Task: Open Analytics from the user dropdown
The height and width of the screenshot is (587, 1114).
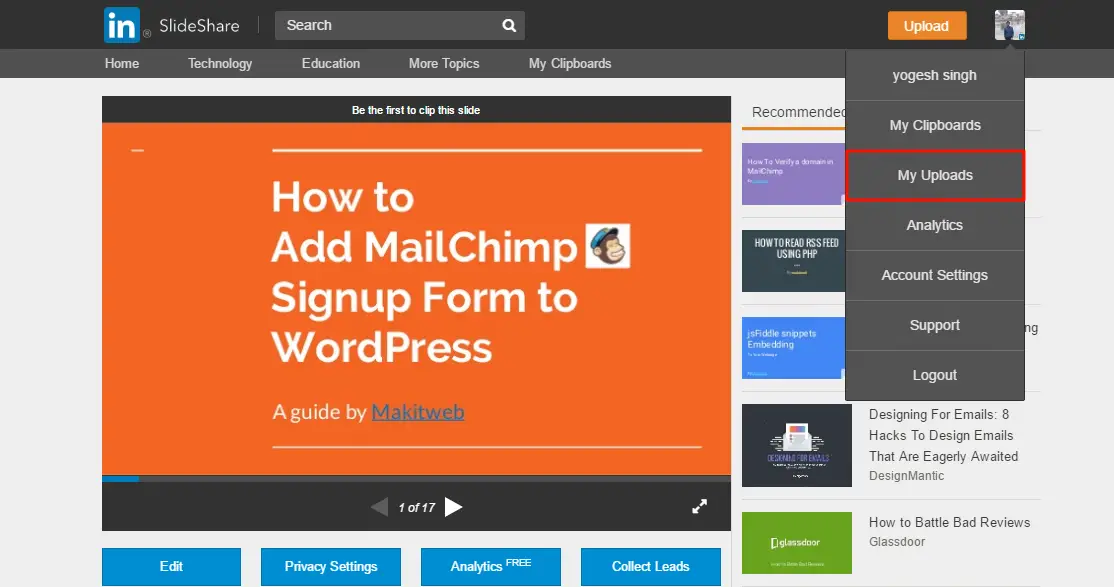Action: click(x=934, y=225)
